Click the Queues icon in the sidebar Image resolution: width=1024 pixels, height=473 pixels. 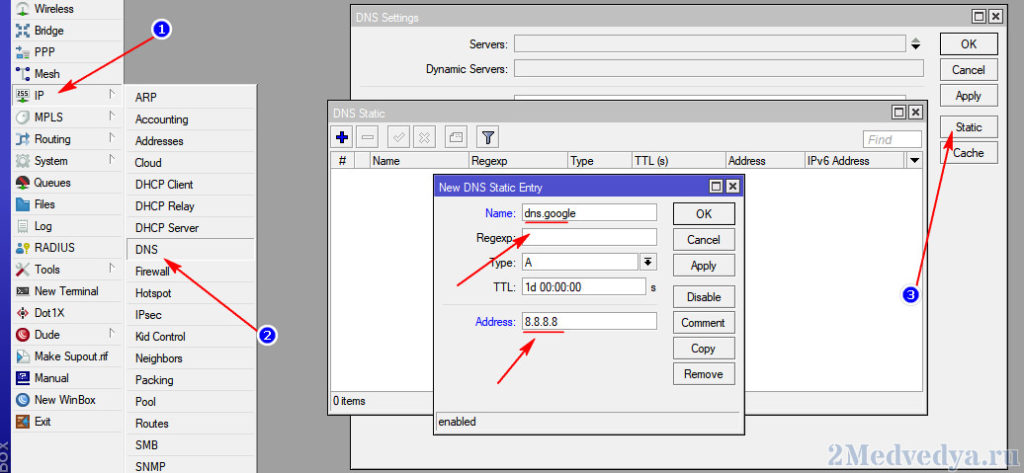(23, 182)
